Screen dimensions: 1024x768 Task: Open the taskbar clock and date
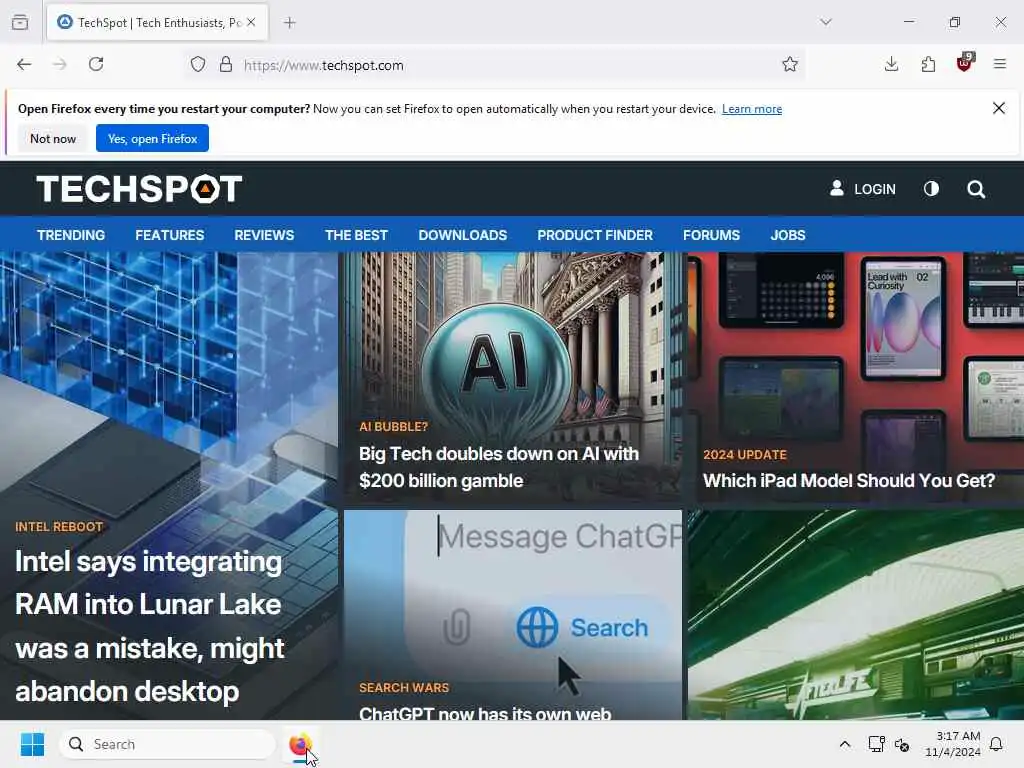click(953, 744)
